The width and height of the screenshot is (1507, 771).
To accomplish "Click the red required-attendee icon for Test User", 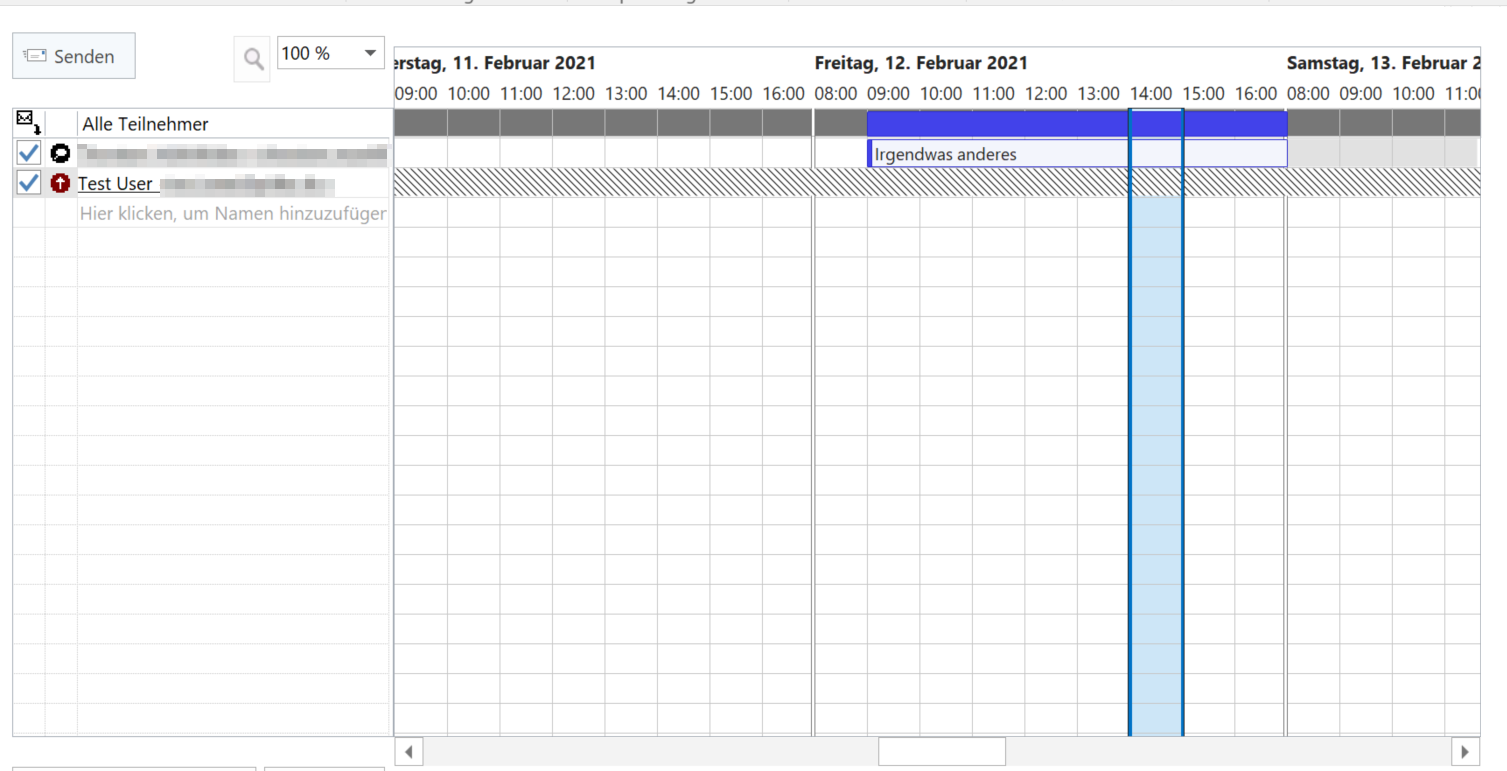I will 60,183.
